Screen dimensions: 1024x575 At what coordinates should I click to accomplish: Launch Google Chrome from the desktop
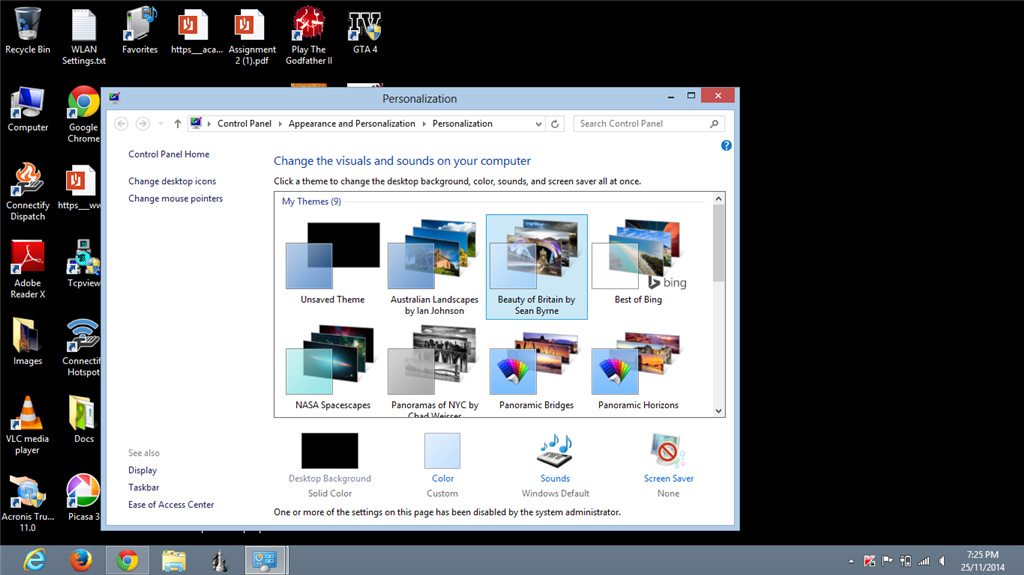84,114
